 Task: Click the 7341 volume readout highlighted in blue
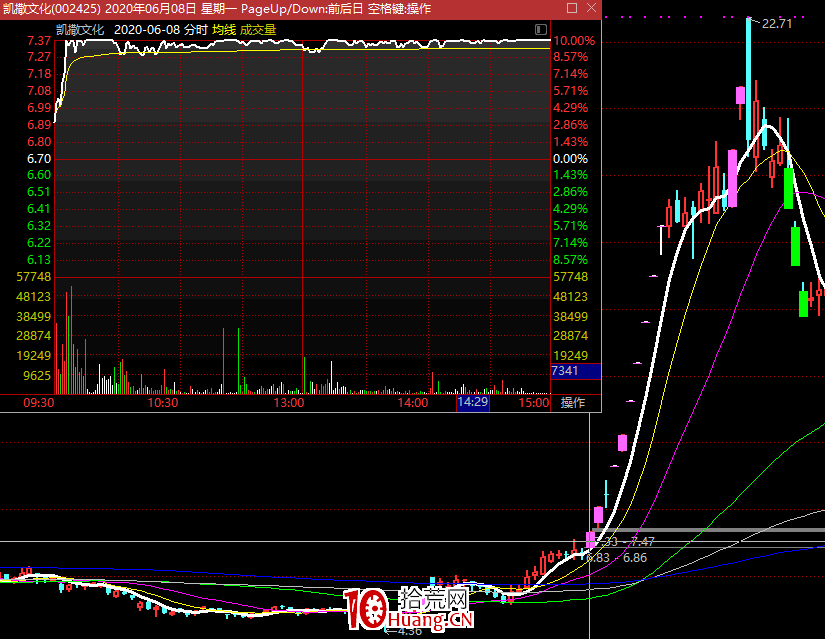click(566, 371)
